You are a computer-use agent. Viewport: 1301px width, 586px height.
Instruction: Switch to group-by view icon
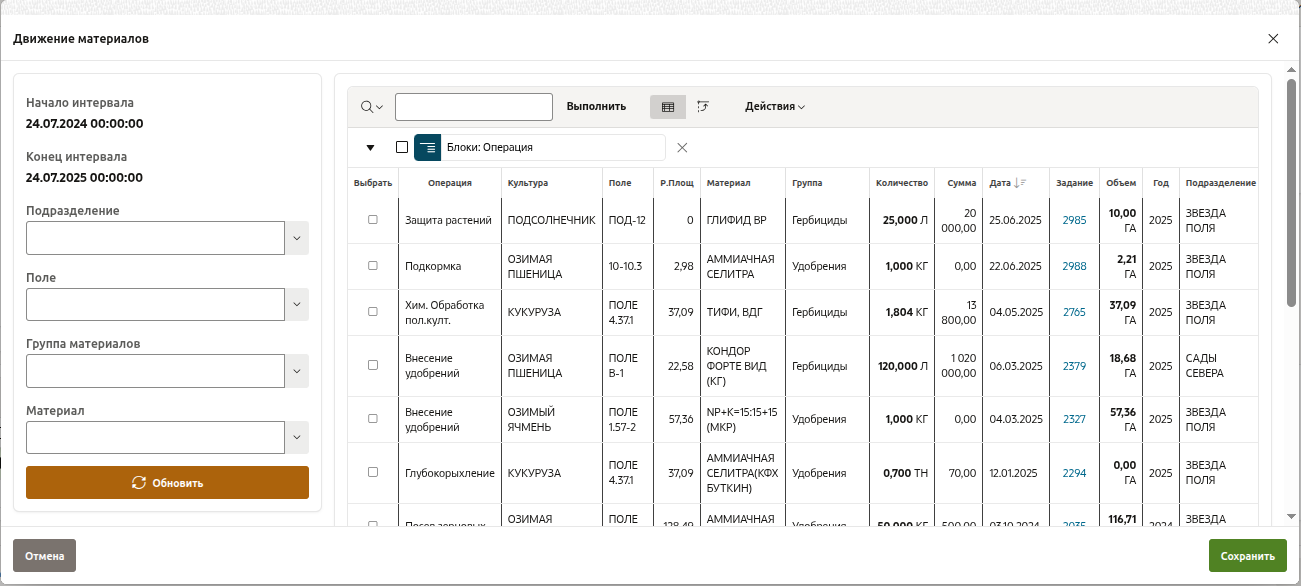pyautogui.click(x=703, y=107)
